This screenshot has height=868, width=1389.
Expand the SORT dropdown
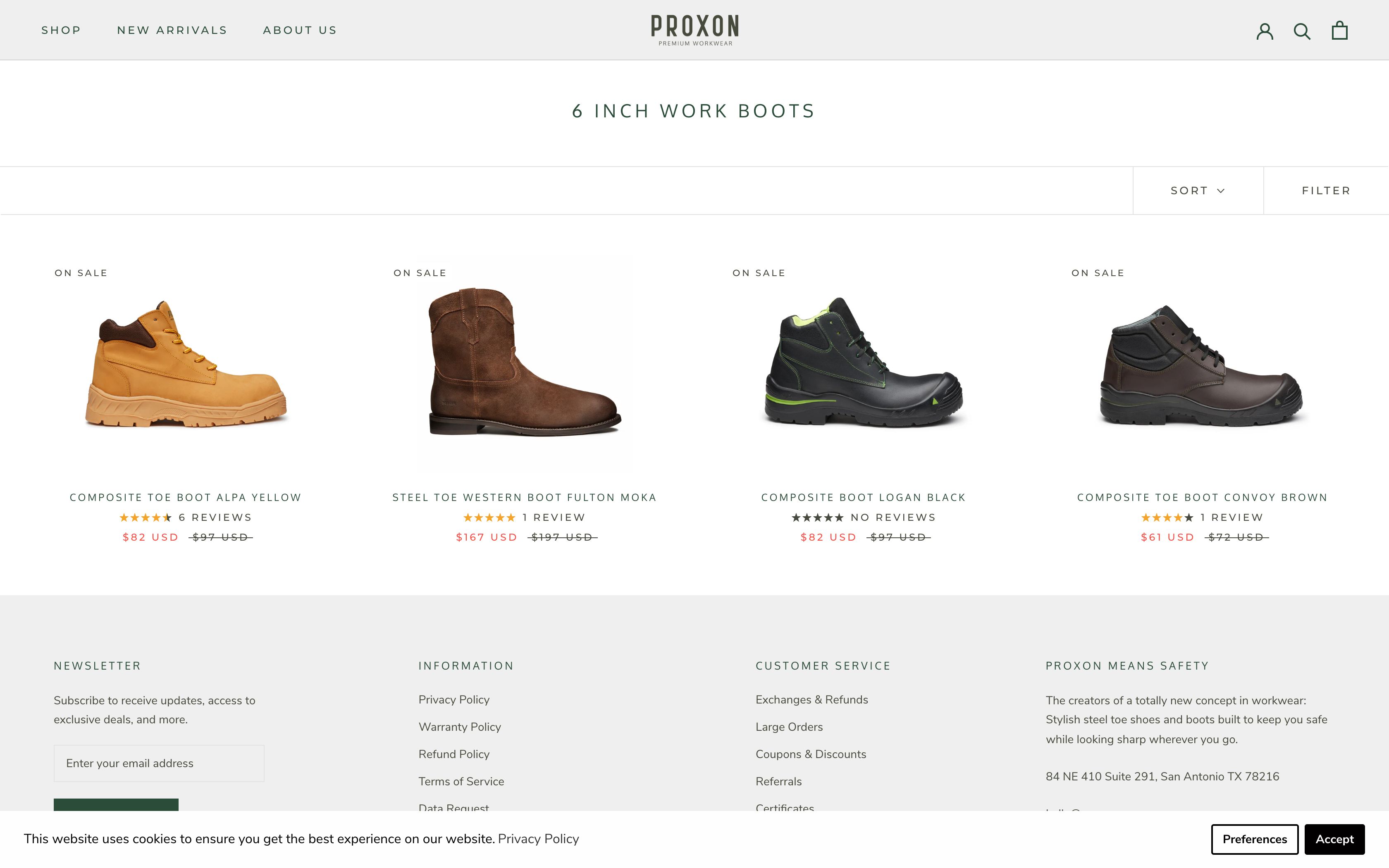coord(1197,190)
